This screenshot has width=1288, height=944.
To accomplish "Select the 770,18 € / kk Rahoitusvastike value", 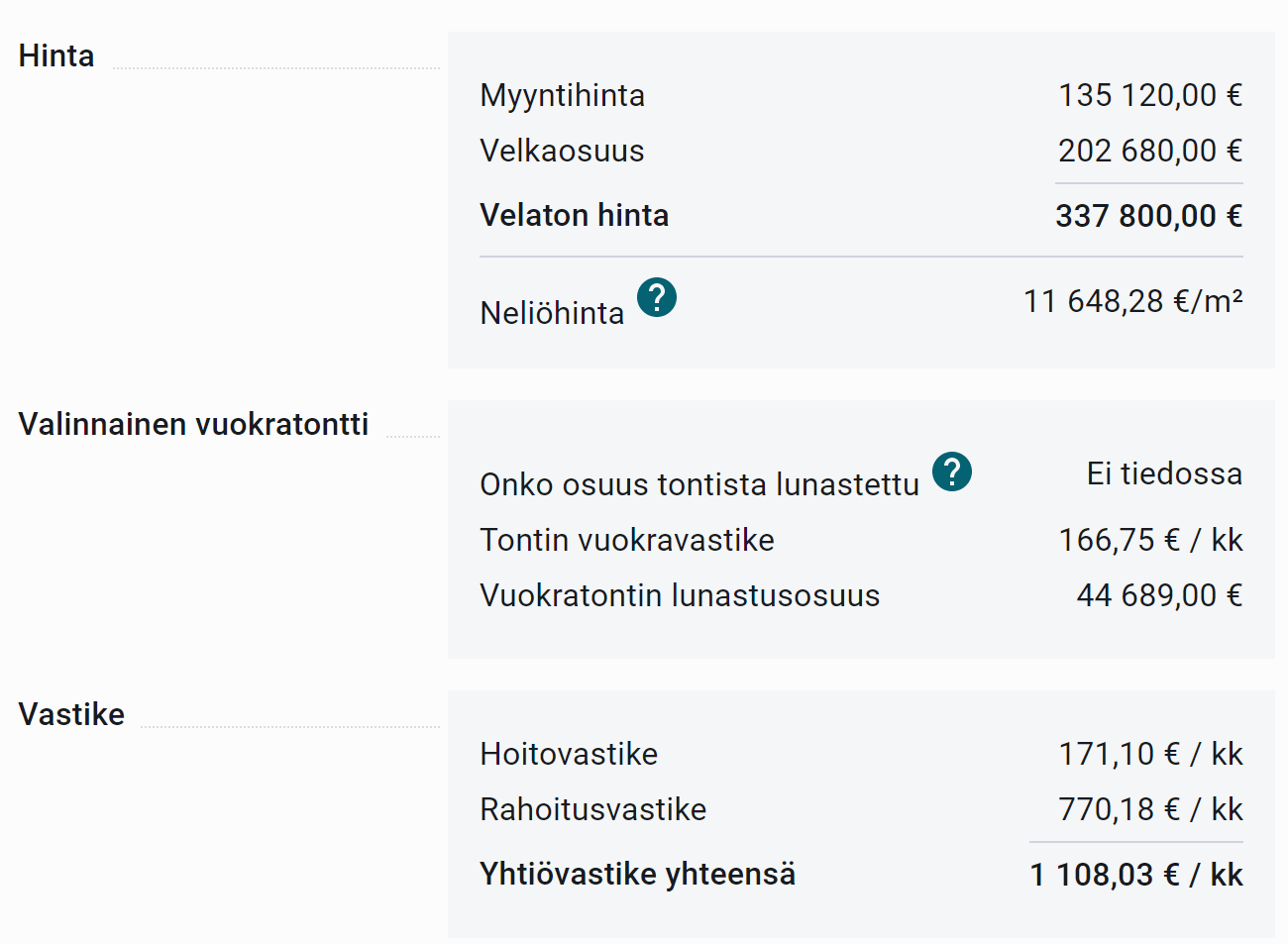I will click(1150, 810).
